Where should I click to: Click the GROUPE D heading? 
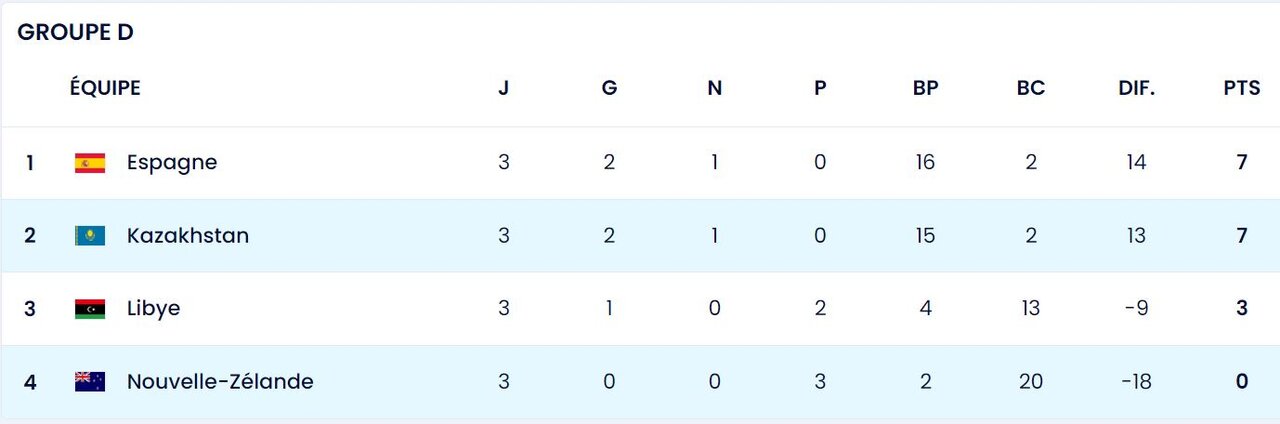click(76, 32)
